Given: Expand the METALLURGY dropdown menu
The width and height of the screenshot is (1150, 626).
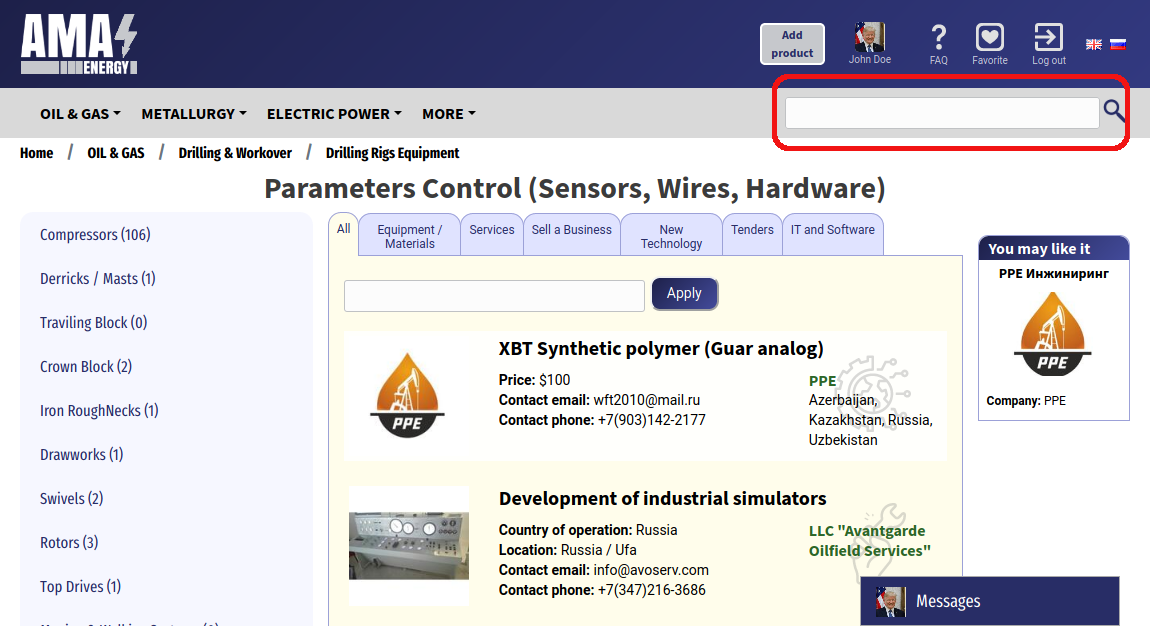Looking at the screenshot, I should click(x=194, y=114).
